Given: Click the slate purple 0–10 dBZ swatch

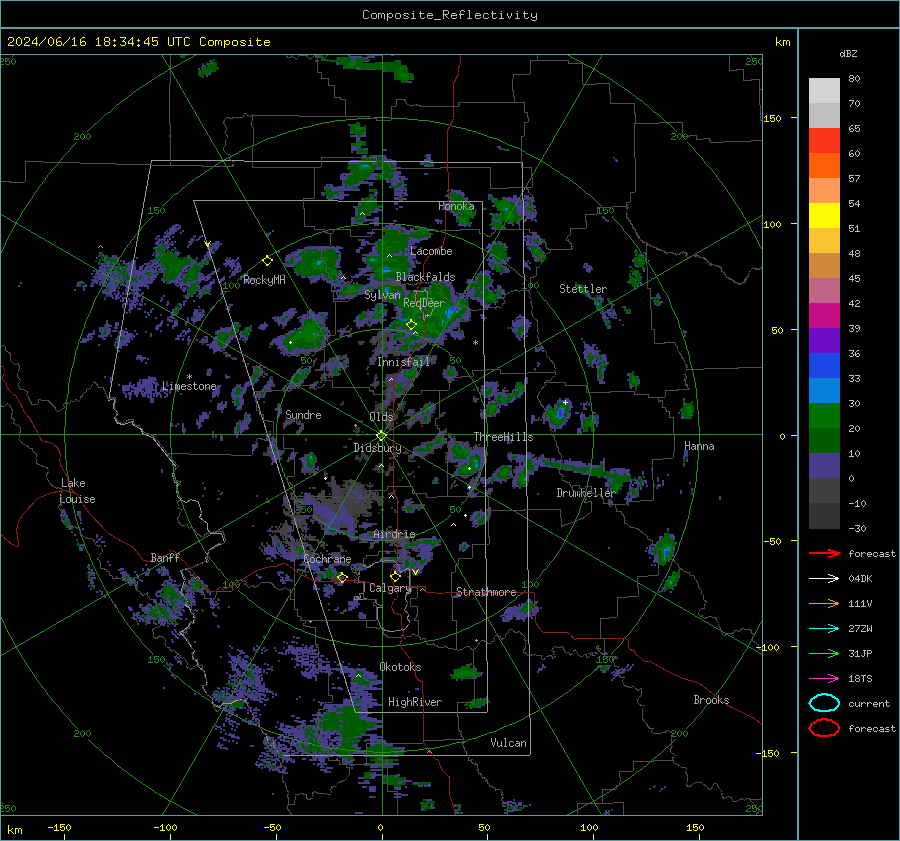Looking at the screenshot, I should pos(824,466).
